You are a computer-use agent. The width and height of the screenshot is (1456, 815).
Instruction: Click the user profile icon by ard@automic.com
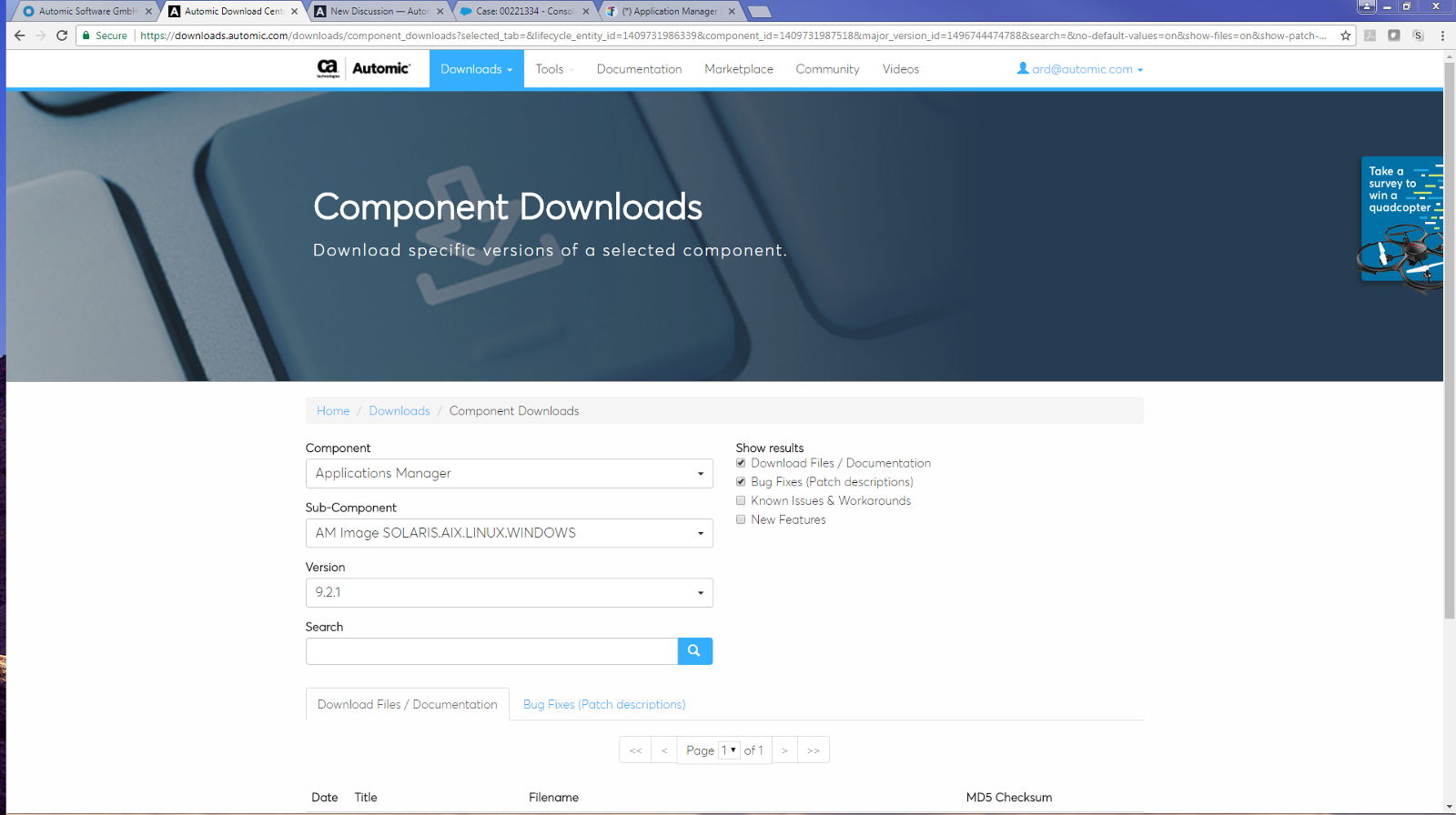tap(1023, 68)
